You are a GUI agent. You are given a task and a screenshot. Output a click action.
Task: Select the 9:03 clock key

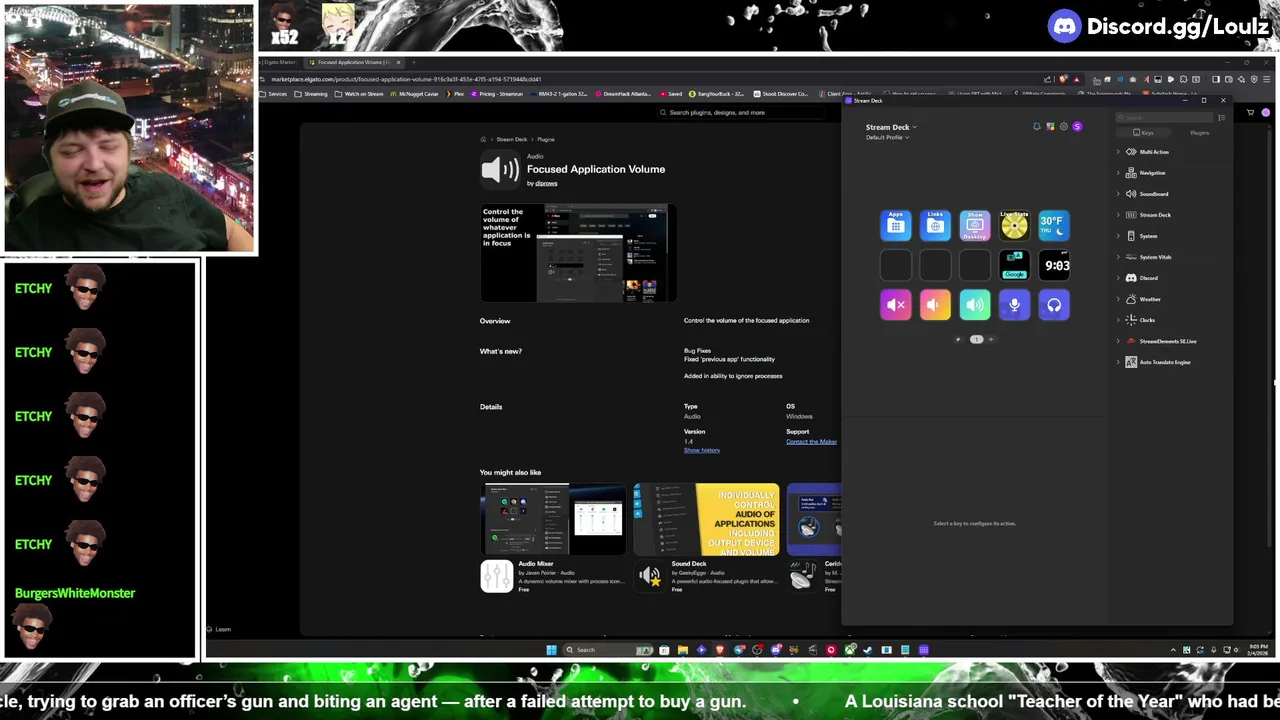[1054, 265]
